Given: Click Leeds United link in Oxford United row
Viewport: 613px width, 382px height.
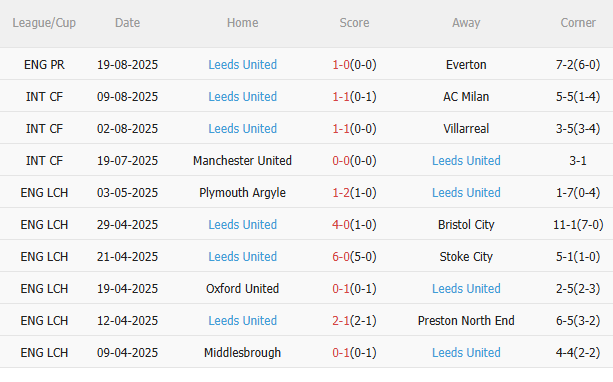Looking at the screenshot, I should (466, 289).
